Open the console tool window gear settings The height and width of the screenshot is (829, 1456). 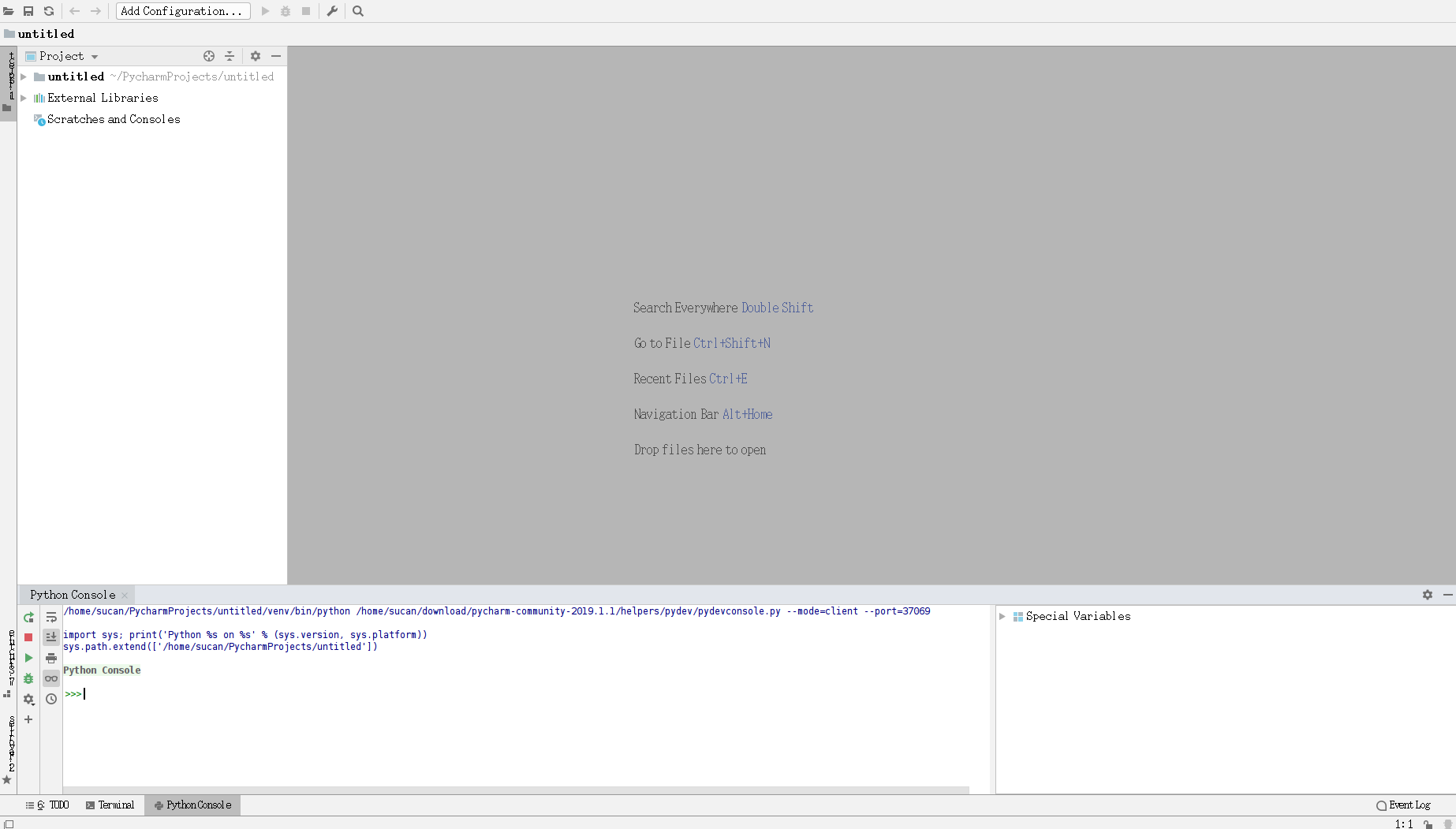pos(1428,595)
